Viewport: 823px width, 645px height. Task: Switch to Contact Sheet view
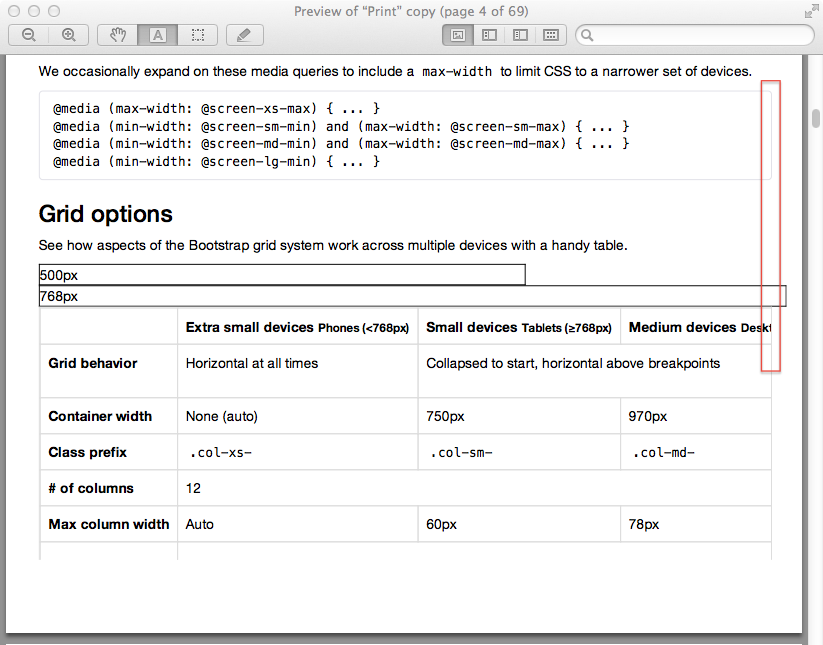[x=551, y=35]
